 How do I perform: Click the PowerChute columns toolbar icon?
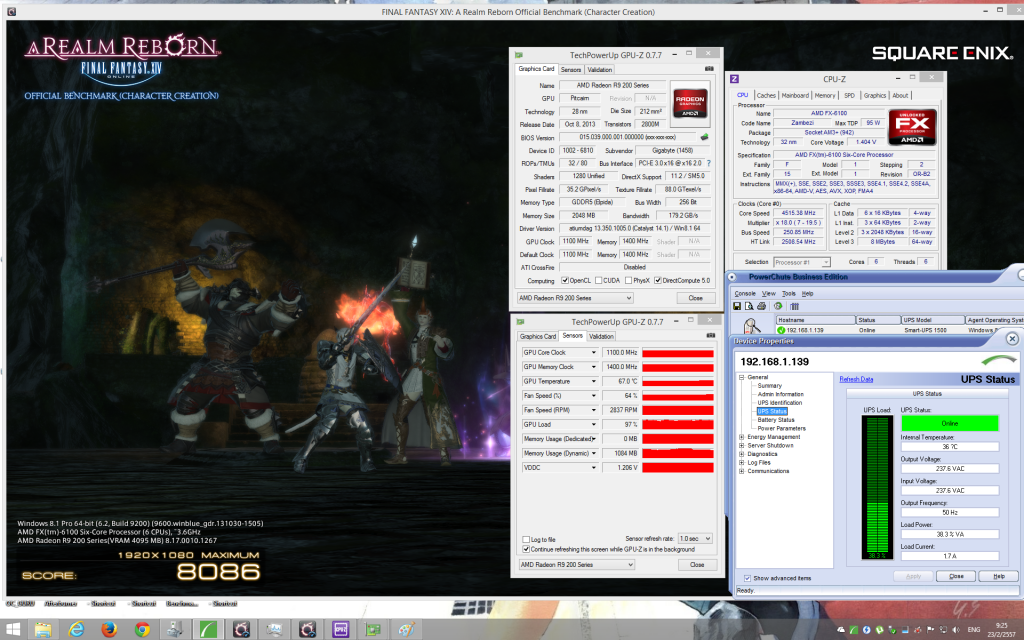click(795, 306)
